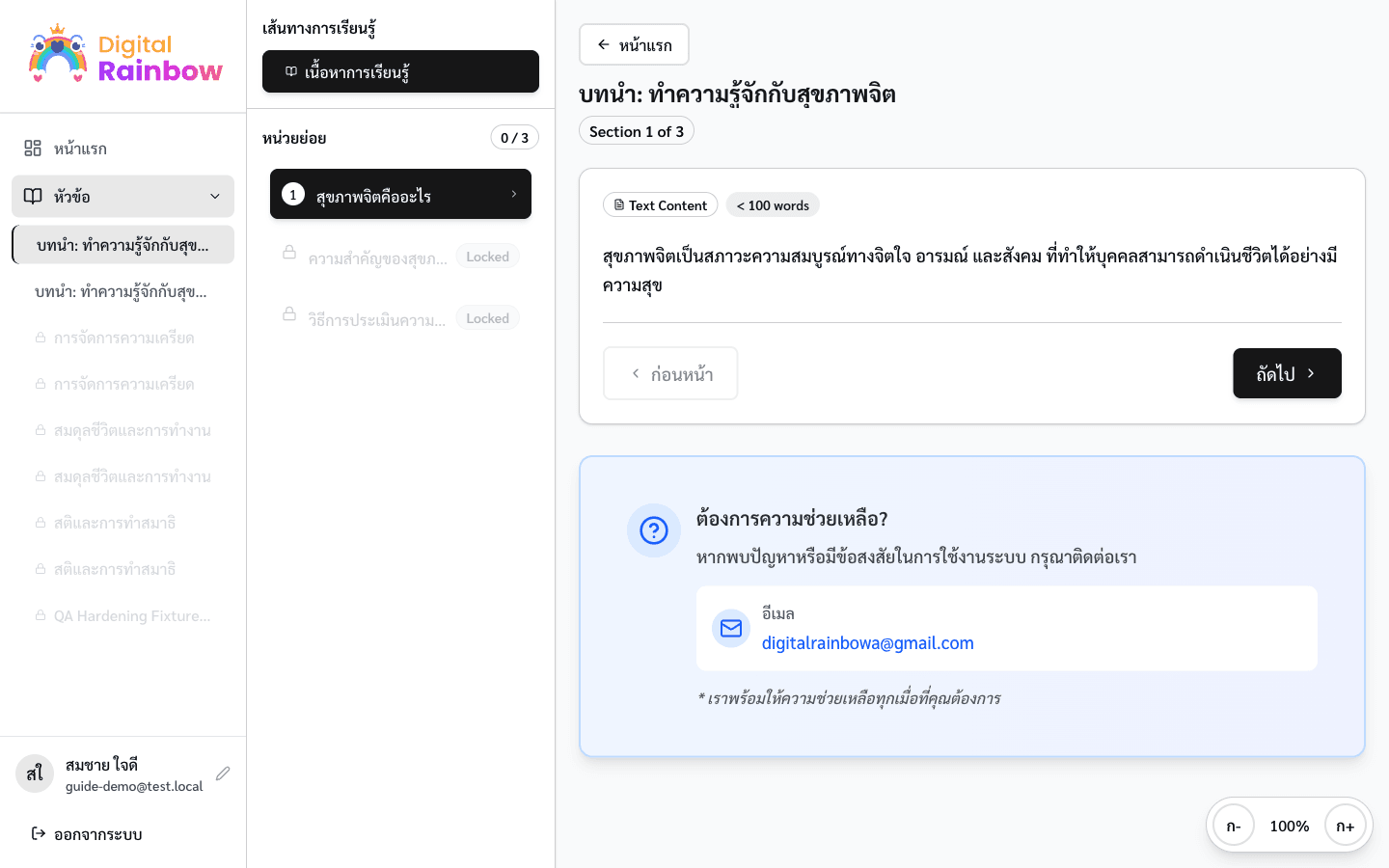Click lock icon of ความสำคัญของสุขภ... subunit
This screenshot has width=1389, height=868.
[x=289, y=253]
